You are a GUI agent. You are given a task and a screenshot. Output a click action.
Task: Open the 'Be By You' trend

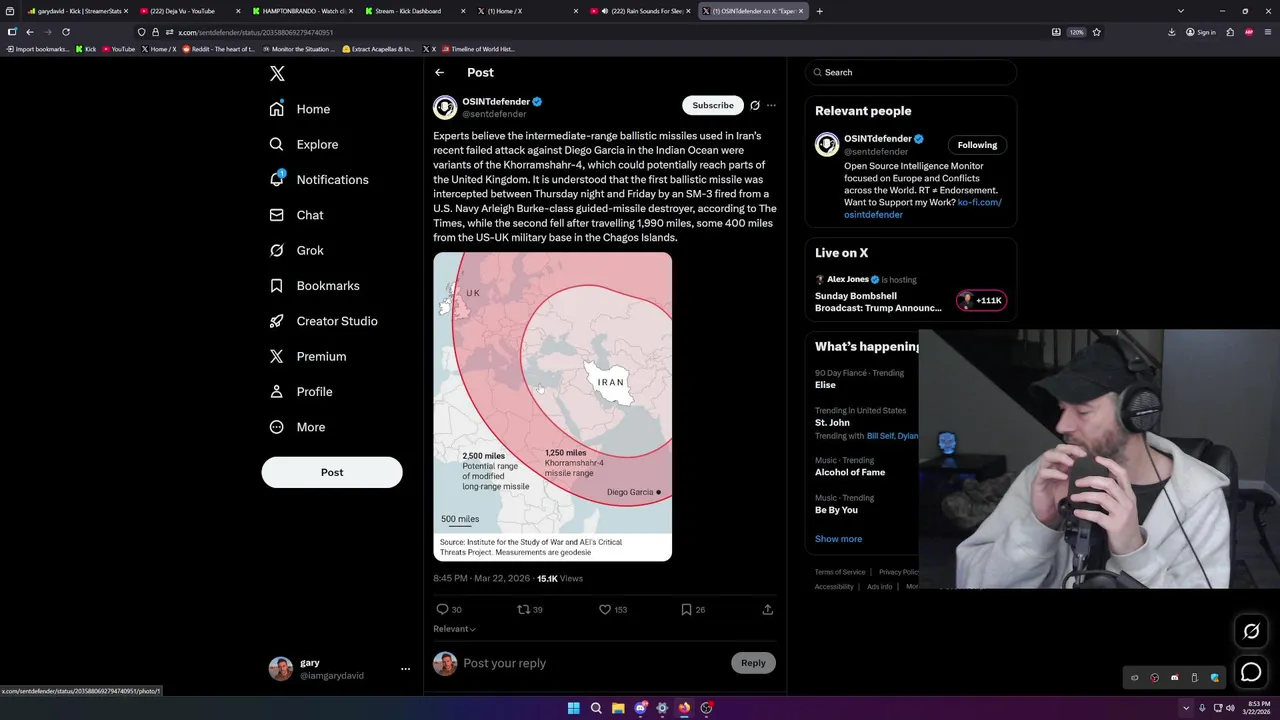tap(836, 510)
